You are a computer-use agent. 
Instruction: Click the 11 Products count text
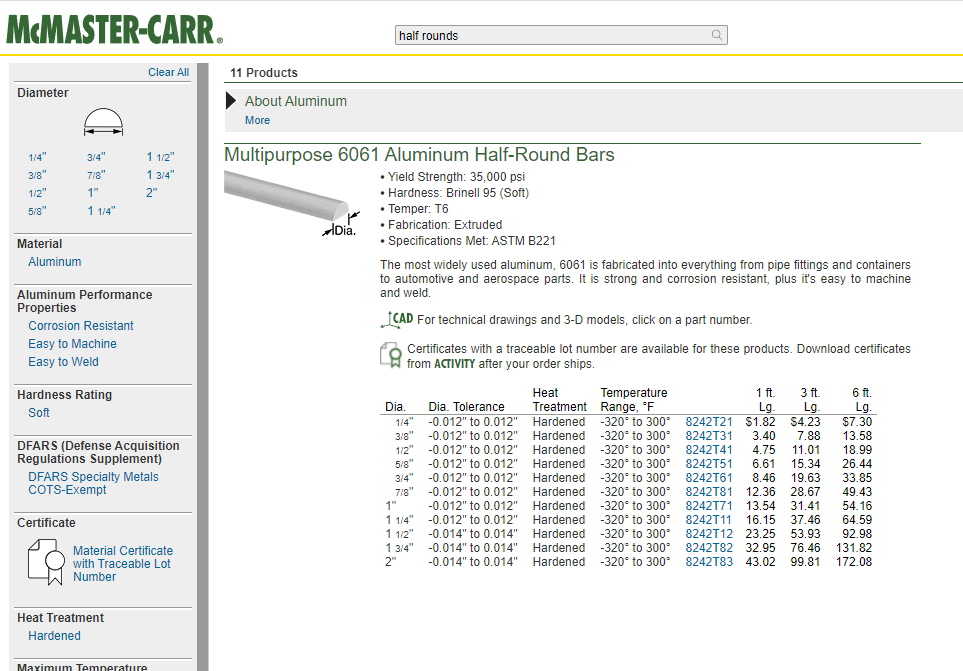263,72
